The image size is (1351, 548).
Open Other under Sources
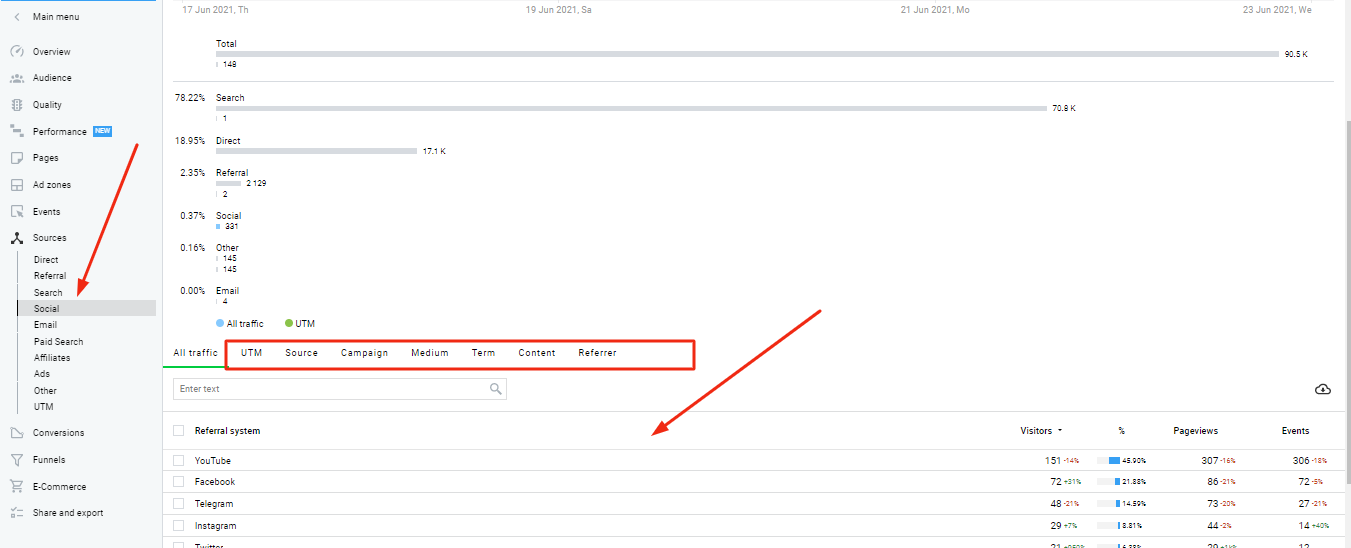click(45, 391)
